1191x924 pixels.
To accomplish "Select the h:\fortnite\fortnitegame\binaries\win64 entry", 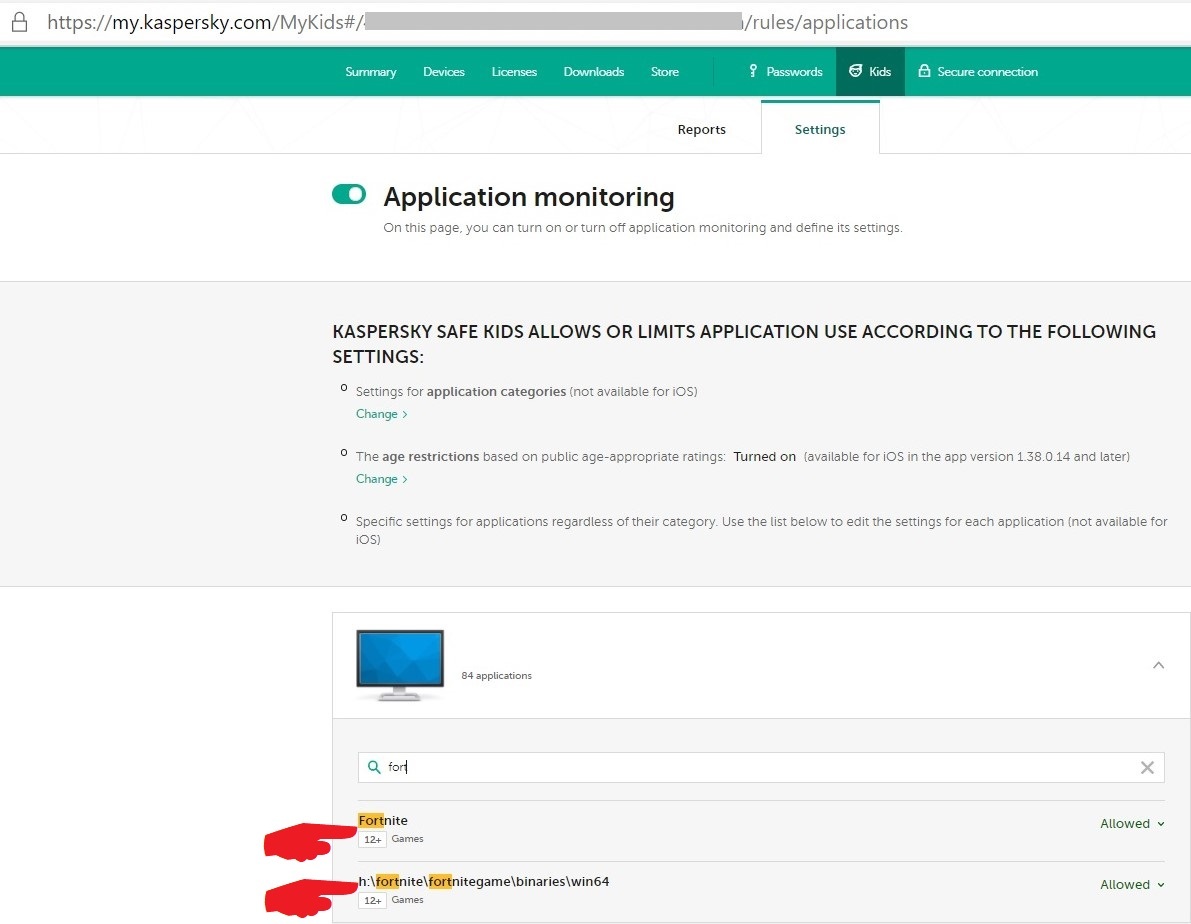I will point(484,881).
